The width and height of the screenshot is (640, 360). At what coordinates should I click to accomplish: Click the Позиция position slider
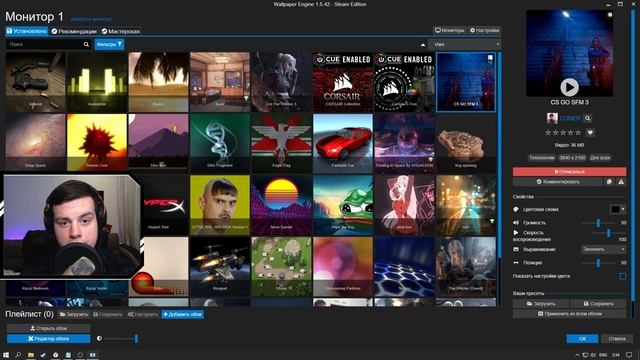pos(598,263)
